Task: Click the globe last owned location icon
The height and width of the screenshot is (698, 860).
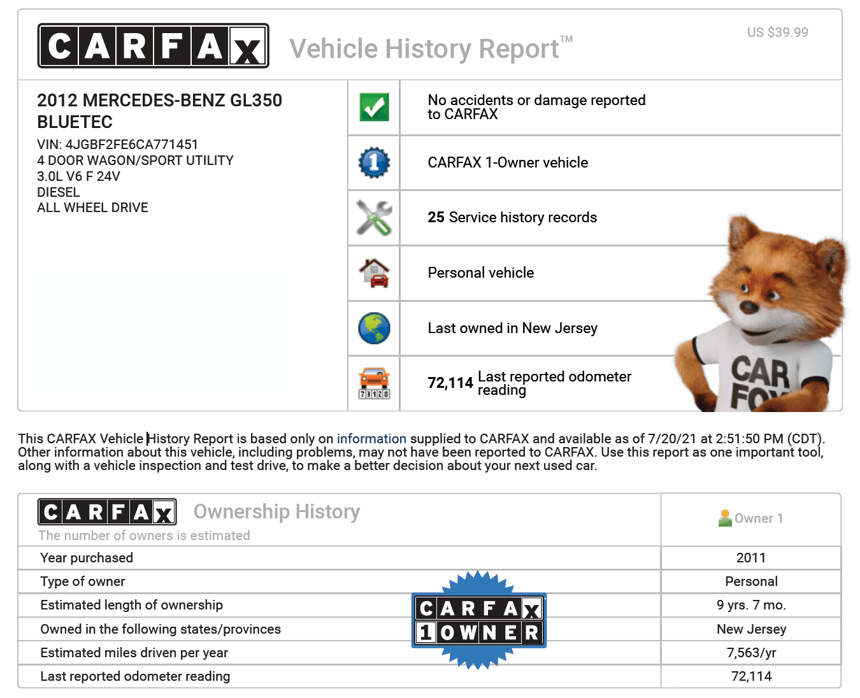Action: [x=374, y=328]
